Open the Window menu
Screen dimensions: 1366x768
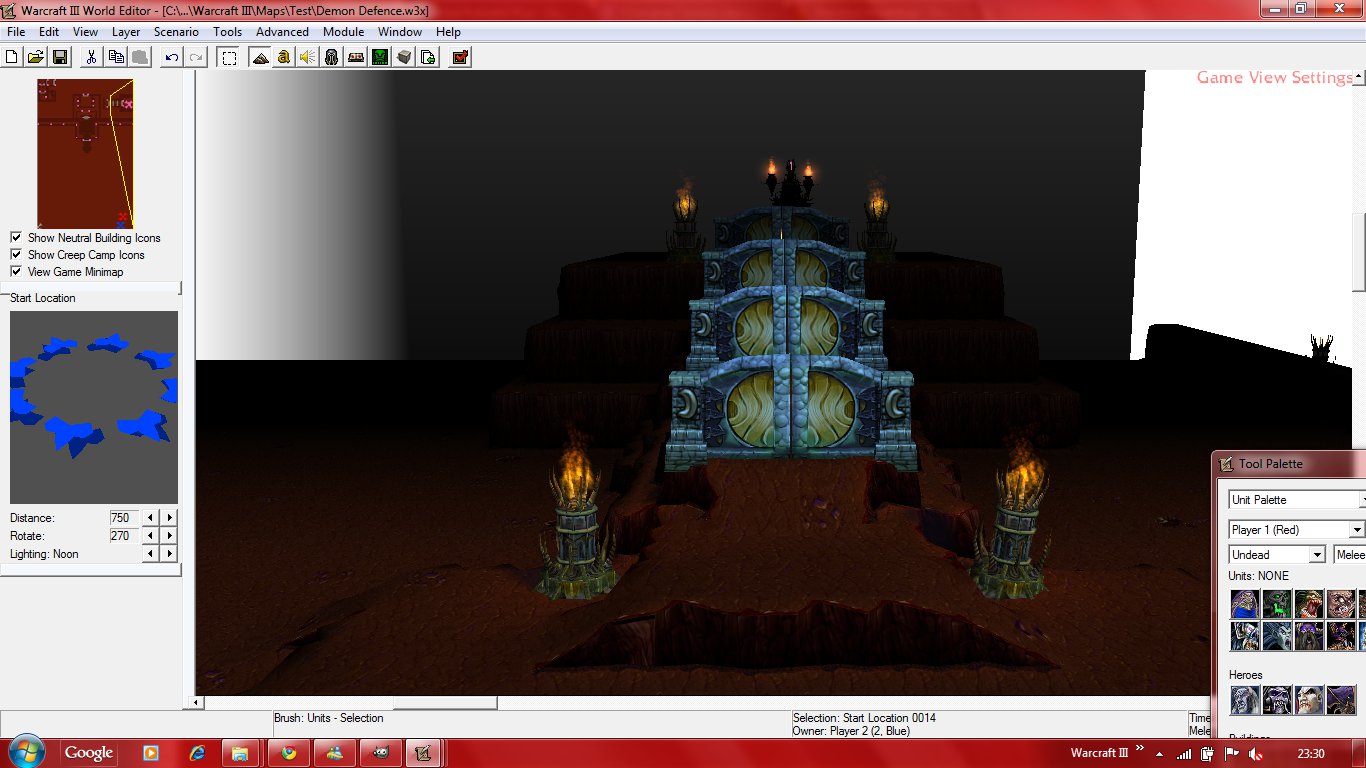[400, 32]
